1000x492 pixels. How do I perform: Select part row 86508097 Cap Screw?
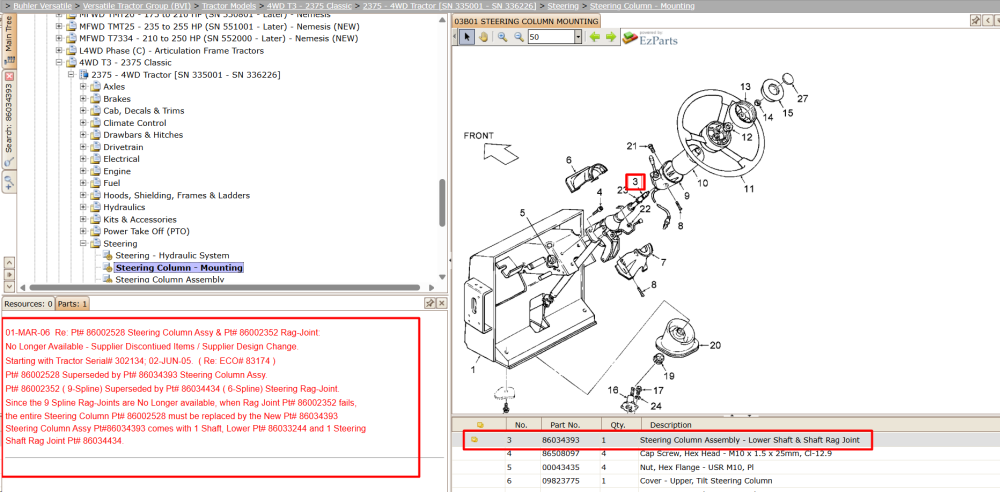726,454
